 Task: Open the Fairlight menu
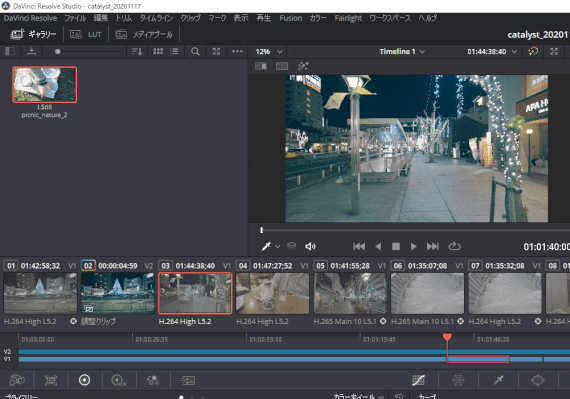pos(348,18)
